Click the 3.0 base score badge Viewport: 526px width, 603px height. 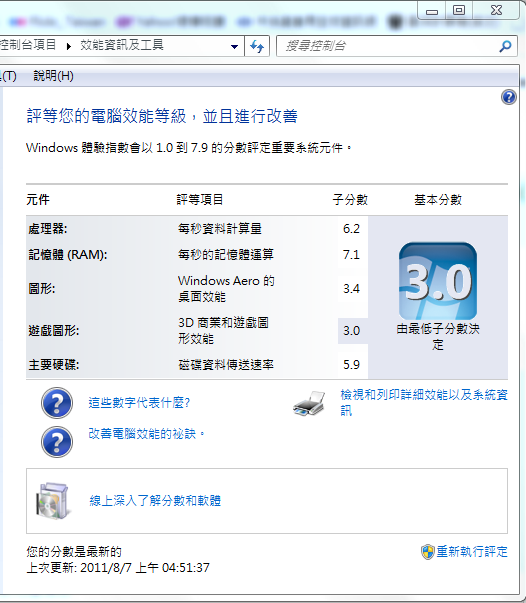coord(438,281)
